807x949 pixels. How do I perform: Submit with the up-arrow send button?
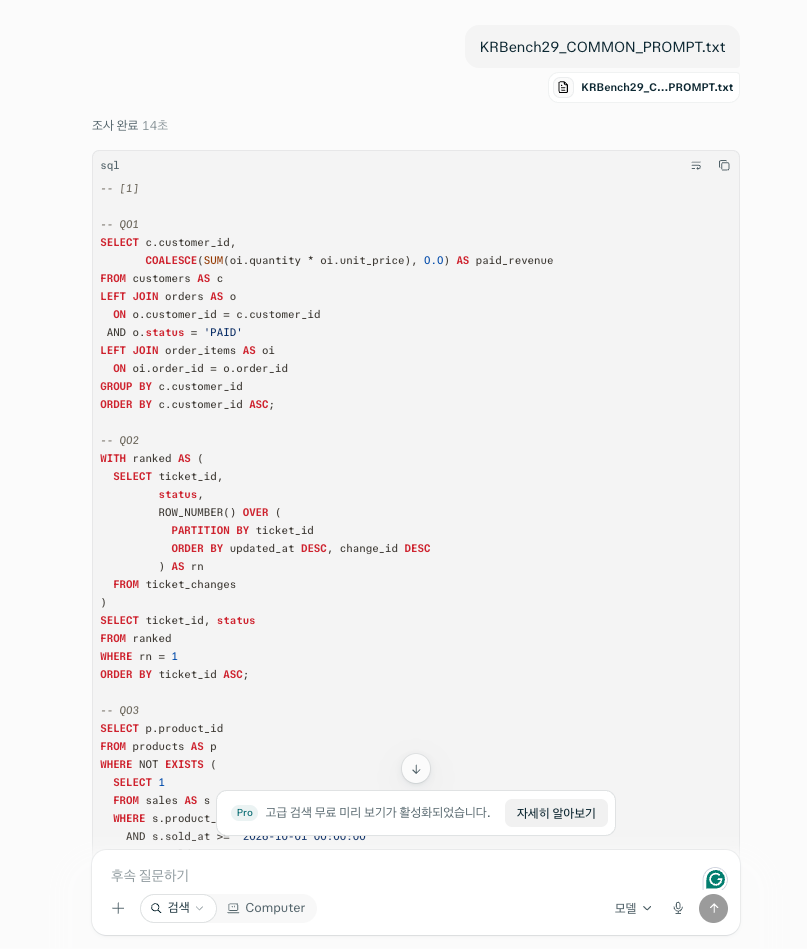[x=713, y=908]
